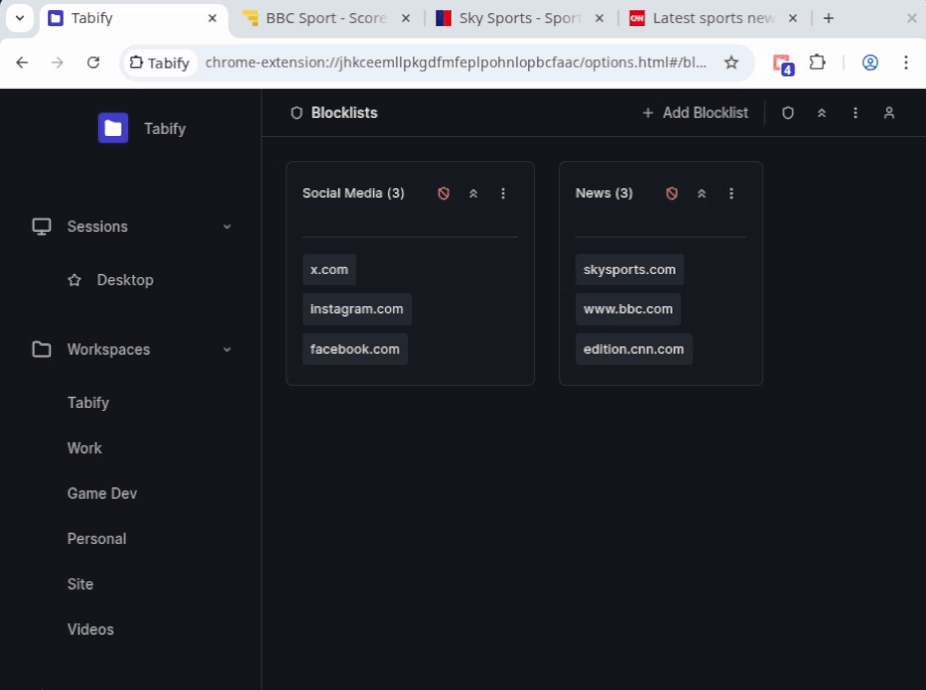Screen dimensions: 926x690
Task: Switch to the Latest sports news tab
Action: tap(713, 18)
